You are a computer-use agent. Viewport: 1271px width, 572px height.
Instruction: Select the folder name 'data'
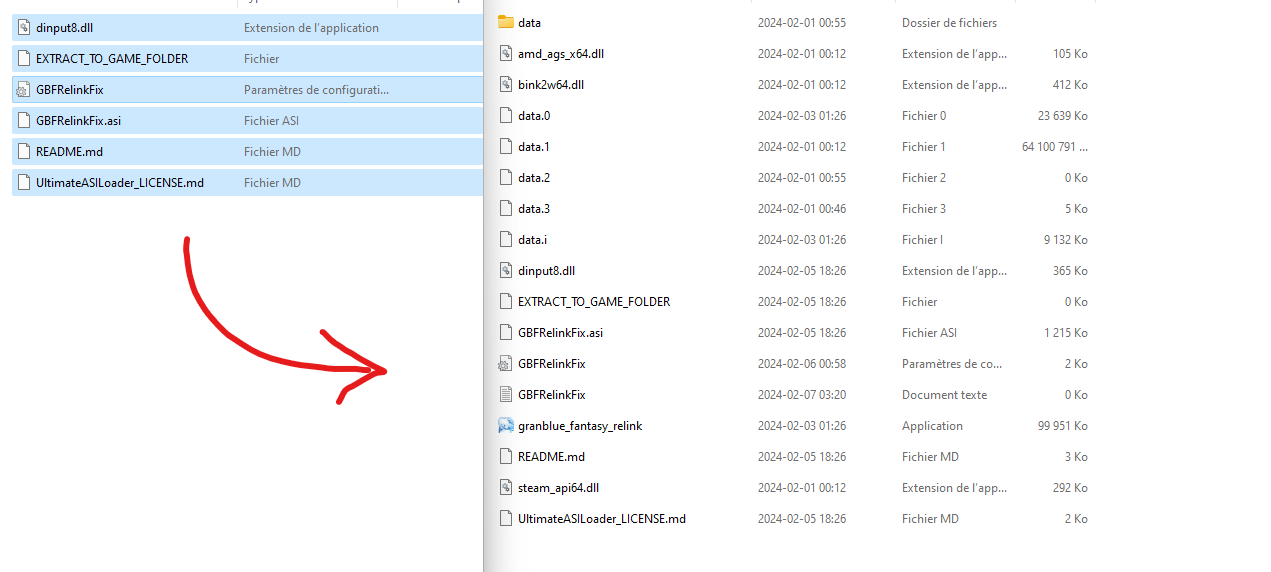(x=529, y=22)
